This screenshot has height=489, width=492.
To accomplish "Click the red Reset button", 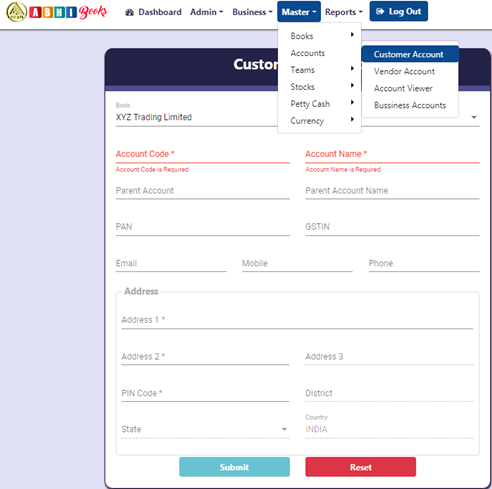I will pyautogui.click(x=361, y=467).
